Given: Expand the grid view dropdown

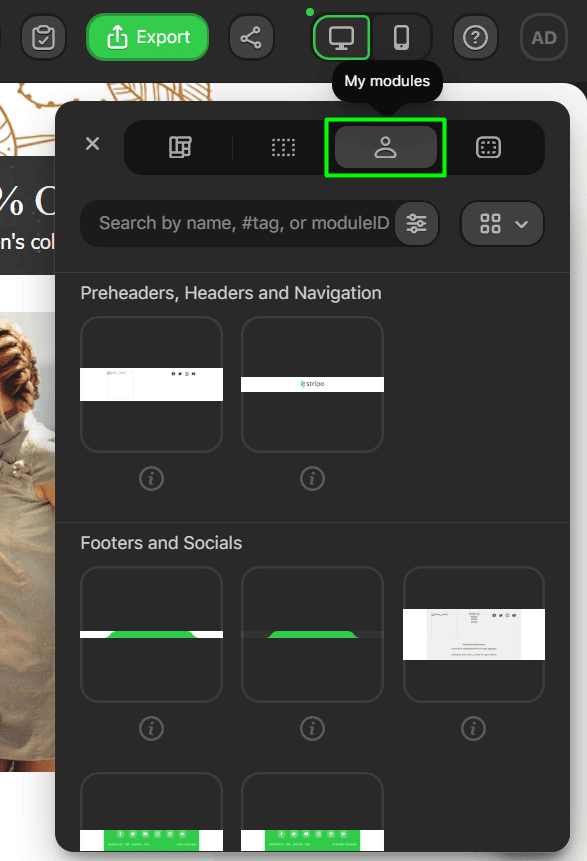Looking at the screenshot, I should click(502, 223).
